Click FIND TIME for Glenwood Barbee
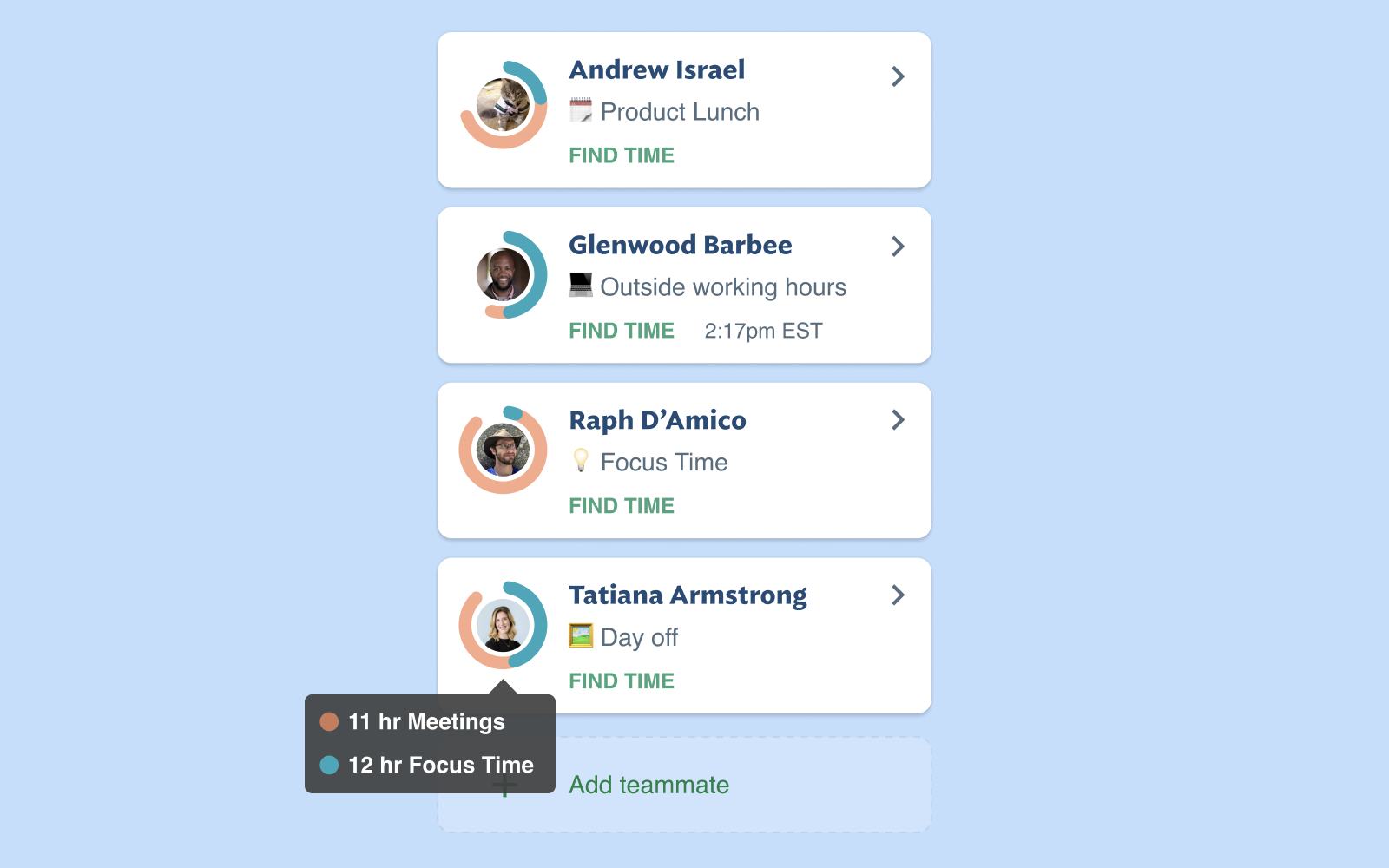Image resolution: width=1389 pixels, height=868 pixels. (622, 331)
